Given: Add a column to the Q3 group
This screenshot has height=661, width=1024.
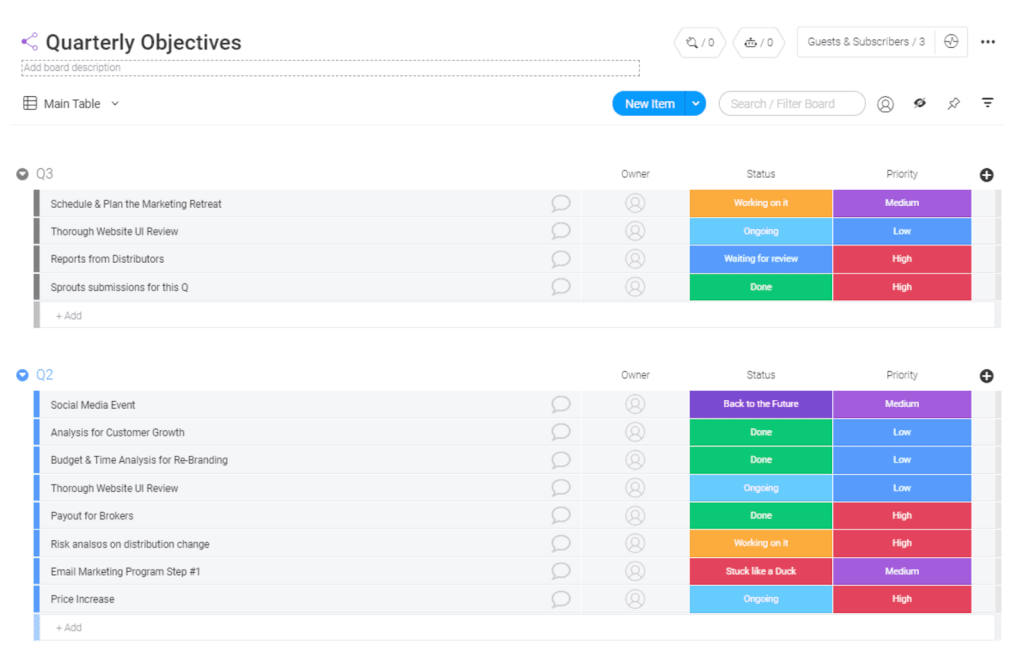Looking at the screenshot, I should point(986,174).
